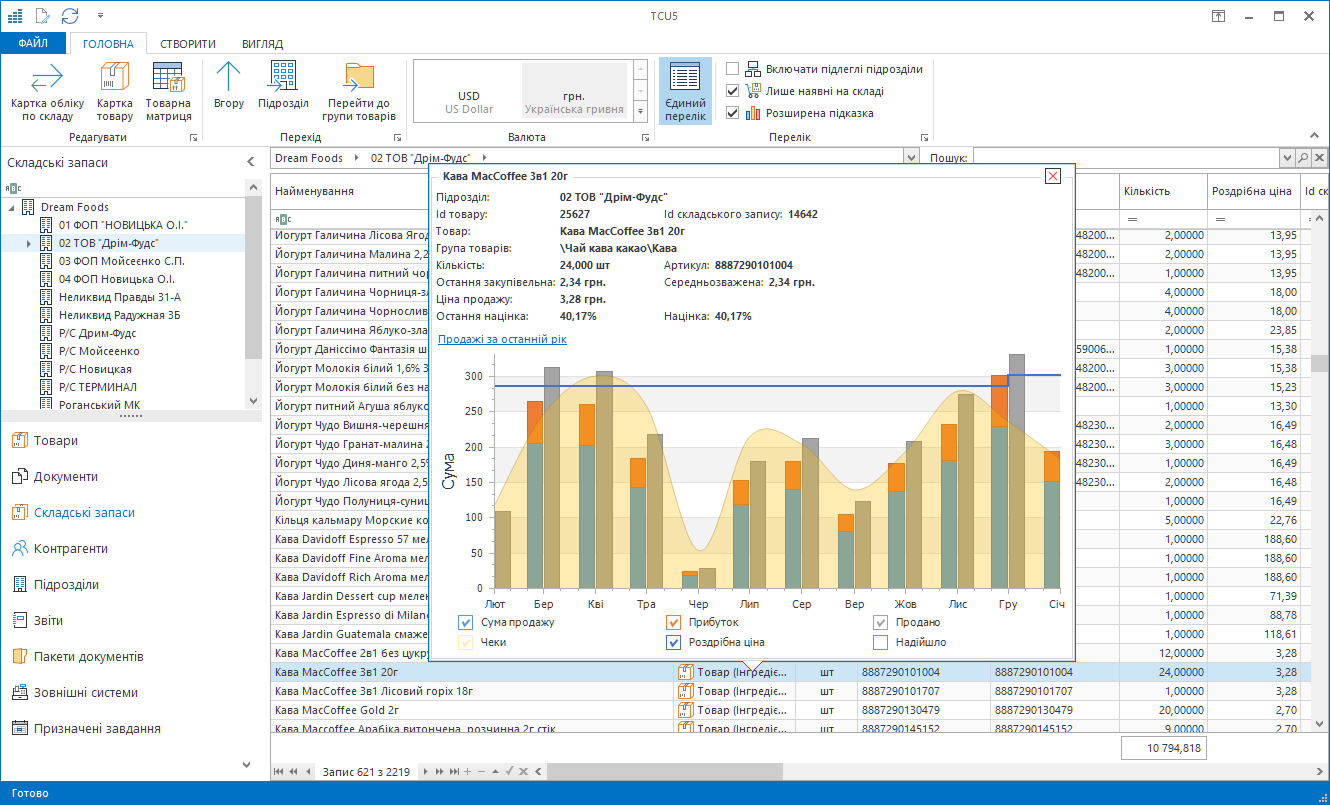
Task: Add a record with the plus button
Action: coord(468,772)
